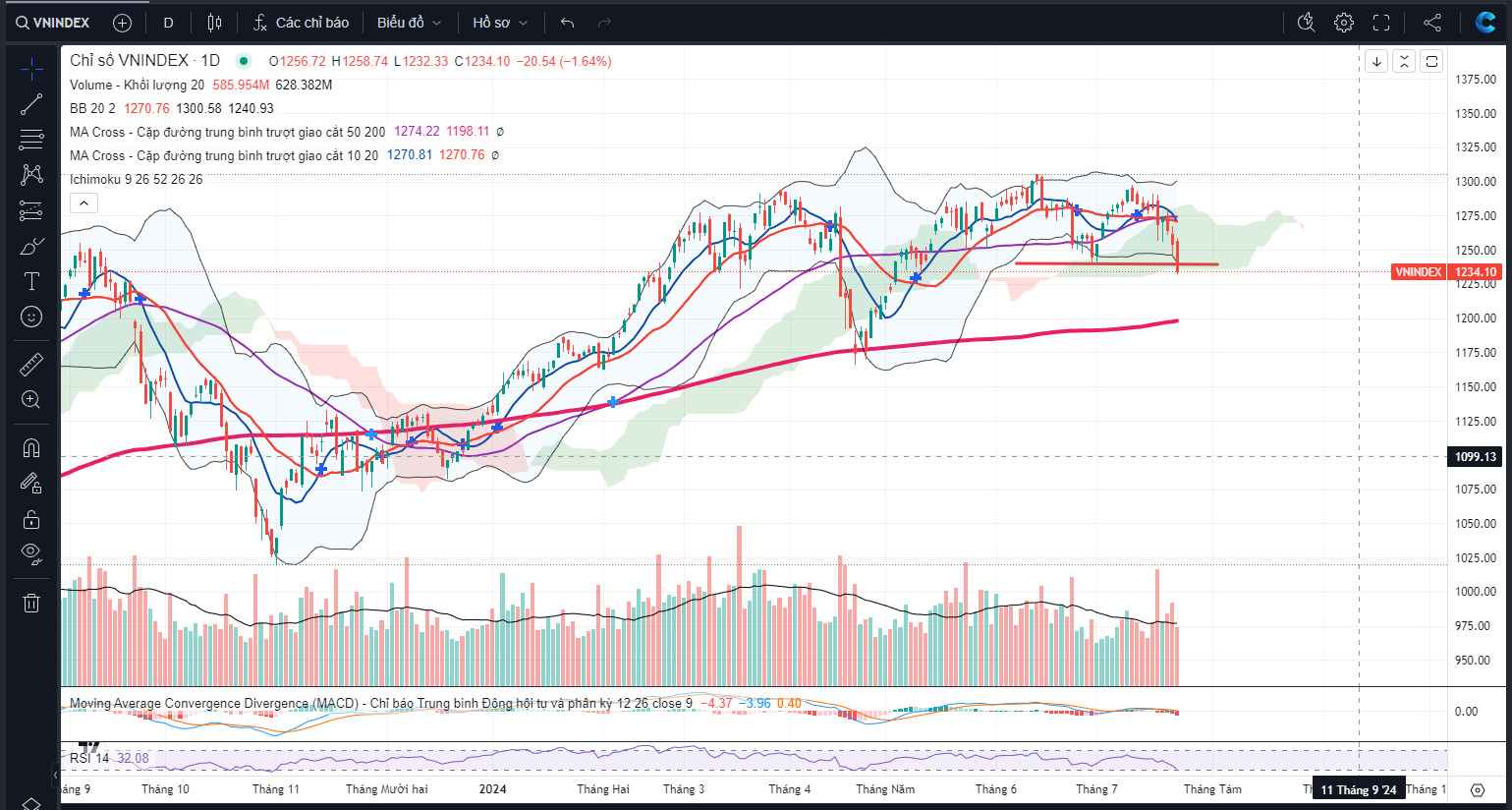1512x810 pixels.
Task: Select the MA Cross 50 200 legend
Action: click(227, 132)
